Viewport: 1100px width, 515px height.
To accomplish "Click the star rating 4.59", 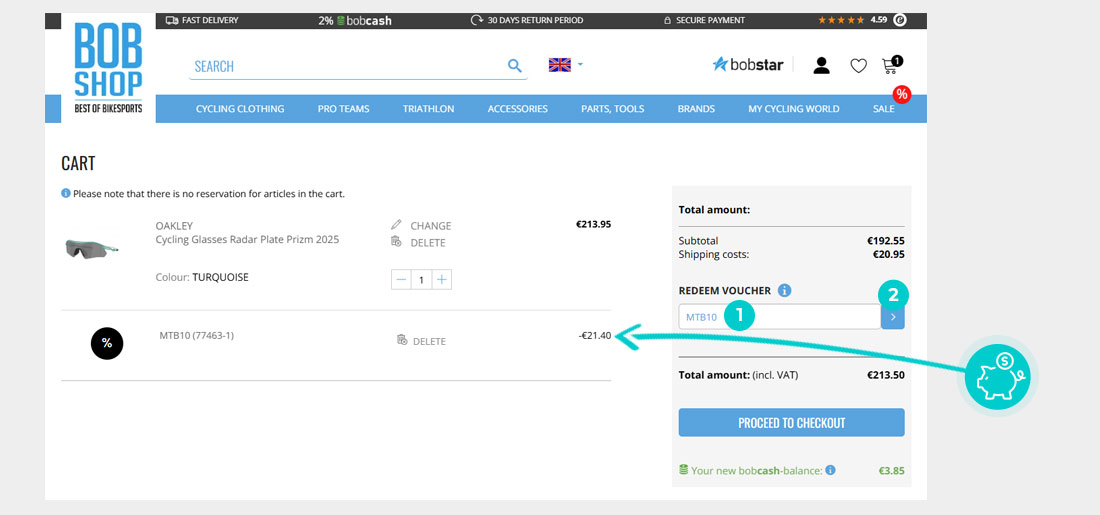I will coord(852,20).
